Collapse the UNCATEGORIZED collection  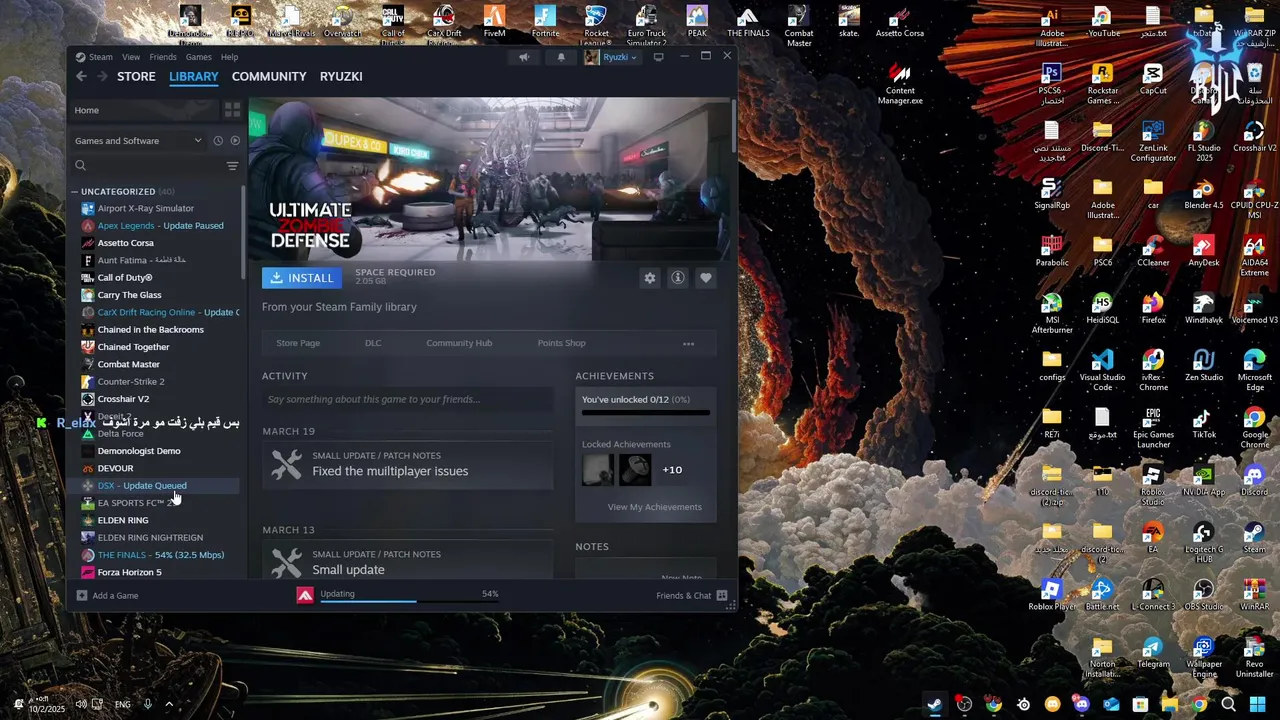coord(74,191)
